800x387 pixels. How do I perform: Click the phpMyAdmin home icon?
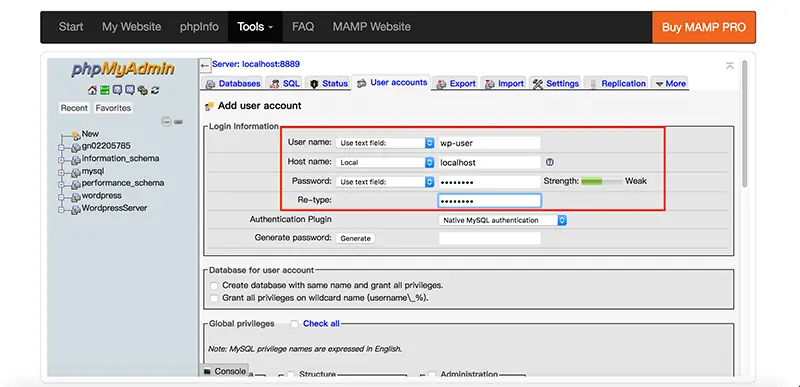[92, 90]
